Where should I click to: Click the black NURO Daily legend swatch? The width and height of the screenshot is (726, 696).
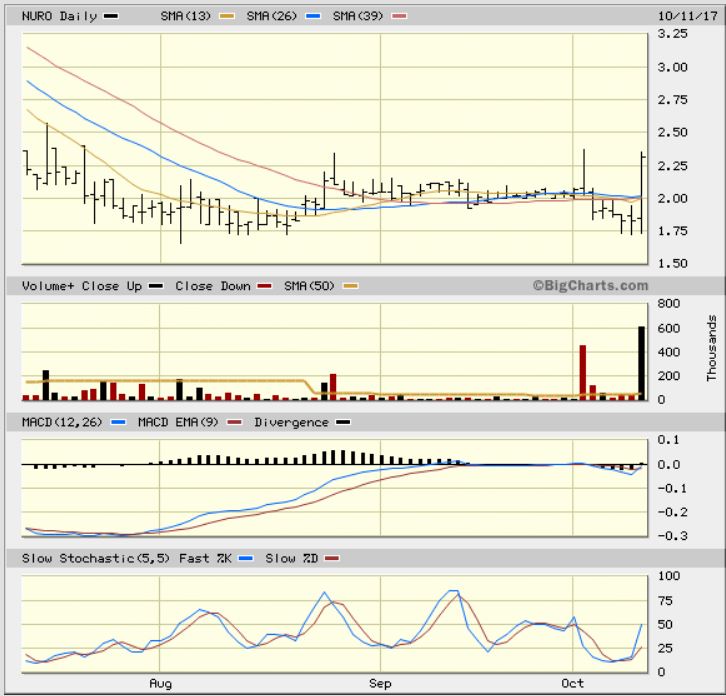tap(111, 16)
